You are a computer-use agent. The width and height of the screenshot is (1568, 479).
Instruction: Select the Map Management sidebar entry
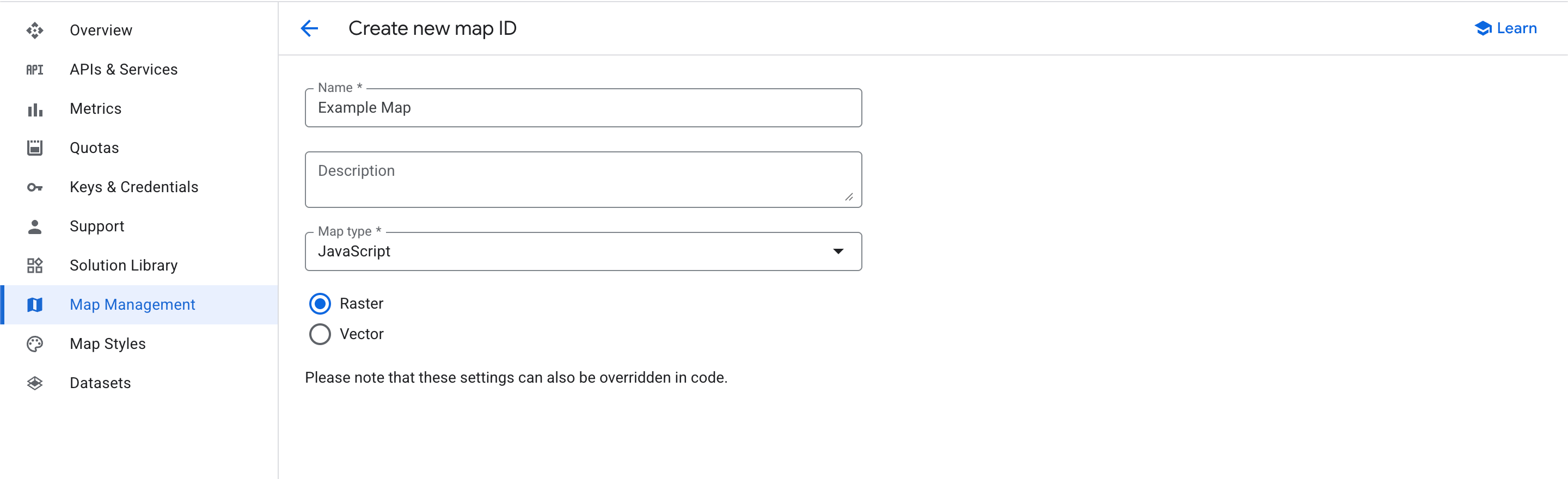(132, 304)
